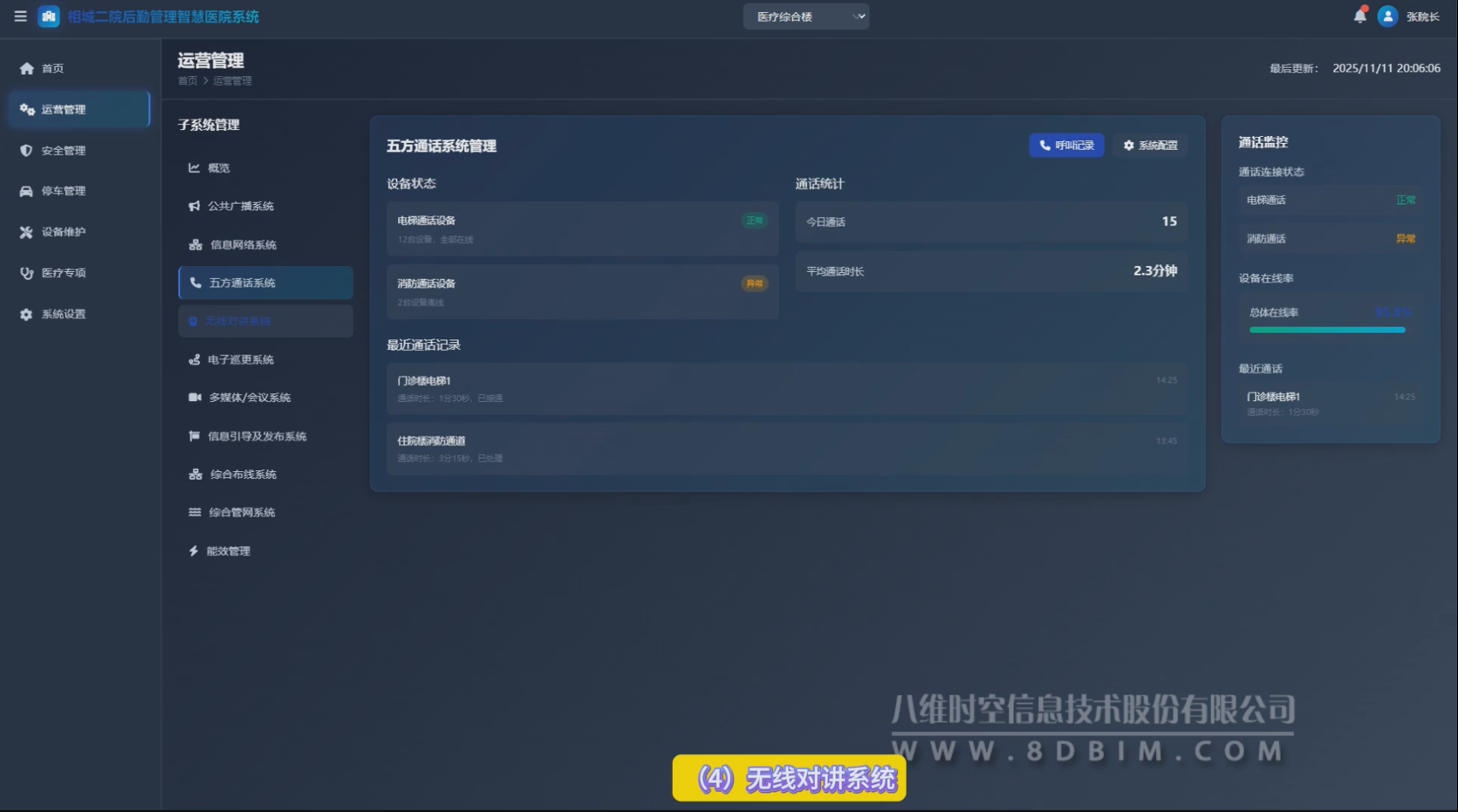Screen dimensions: 1458x812
Task: Click the car icon for 停车管理
Action: point(27,191)
